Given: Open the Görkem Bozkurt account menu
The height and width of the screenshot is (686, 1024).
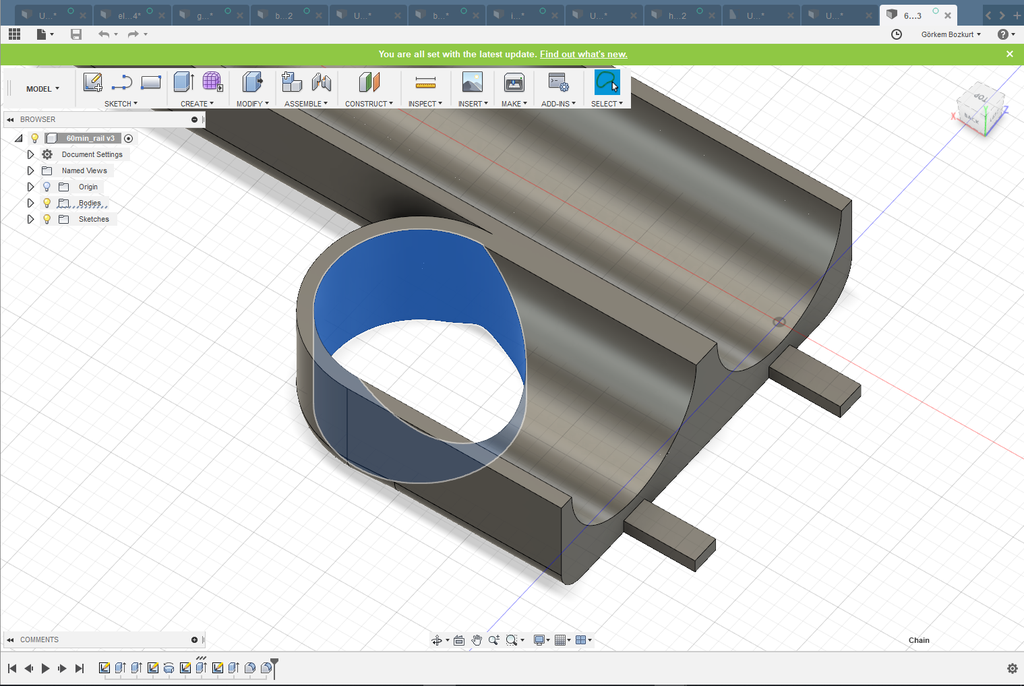Looking at the screenshot, I should coord(950,34).
